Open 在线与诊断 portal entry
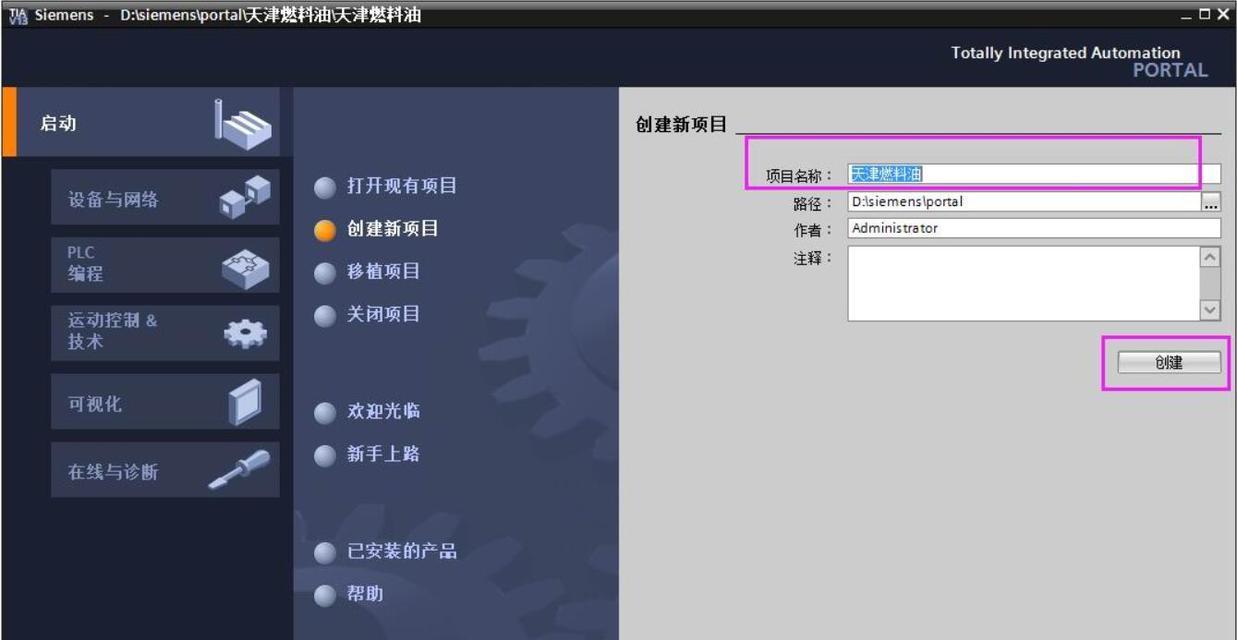This screenshot has height=640, width=1237. 165,470
